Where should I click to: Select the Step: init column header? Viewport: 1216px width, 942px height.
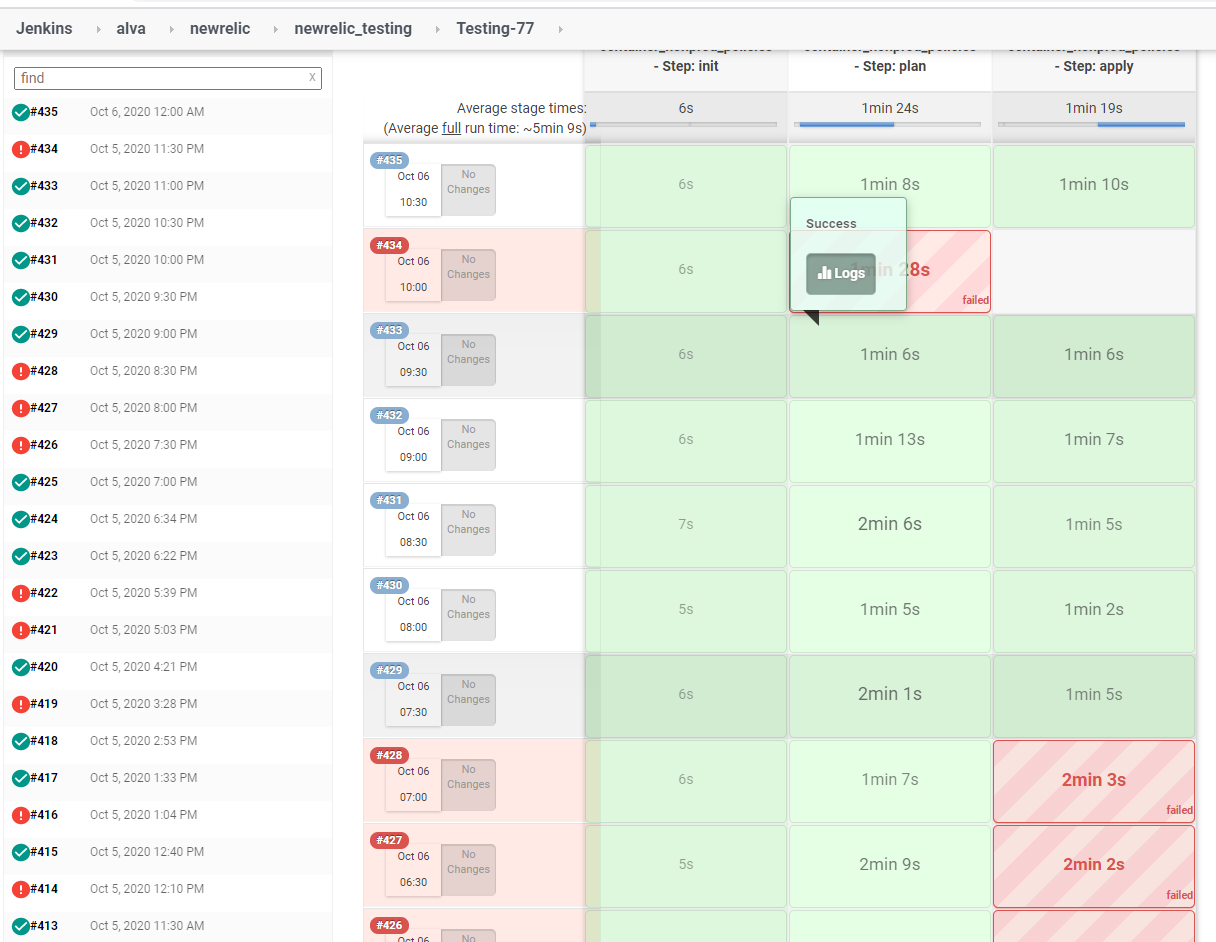686,66
